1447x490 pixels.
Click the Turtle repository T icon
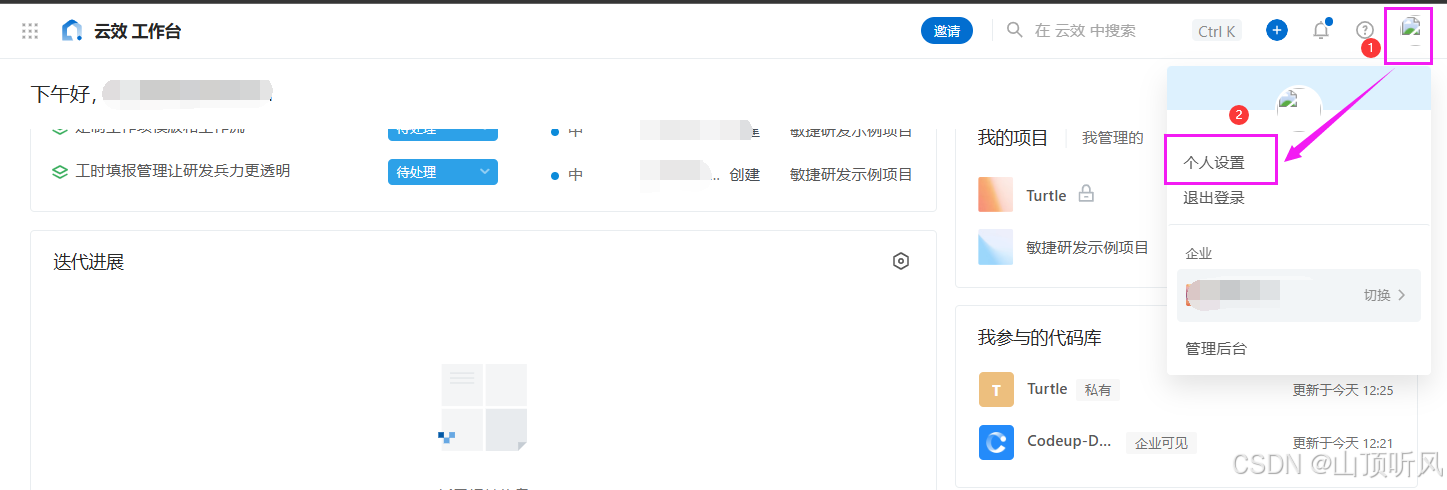click(996, 389)
